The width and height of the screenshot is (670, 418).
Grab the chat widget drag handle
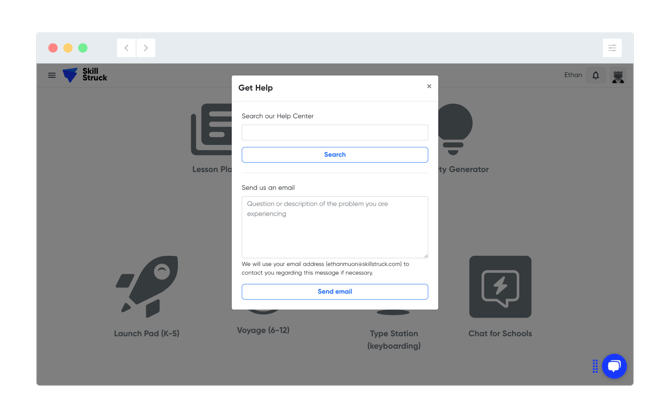pos(595,366)
